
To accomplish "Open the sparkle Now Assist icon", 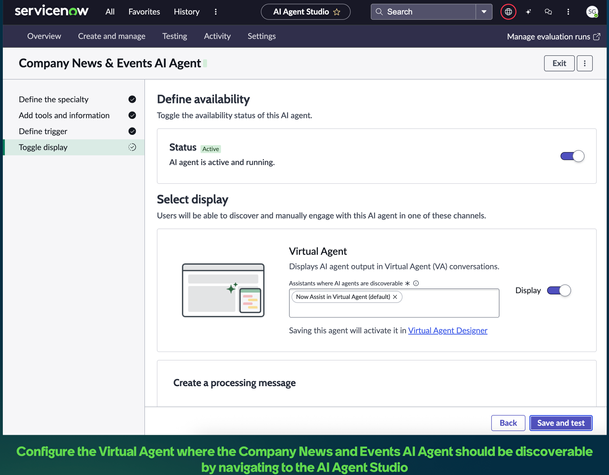I will coord(528,12).
